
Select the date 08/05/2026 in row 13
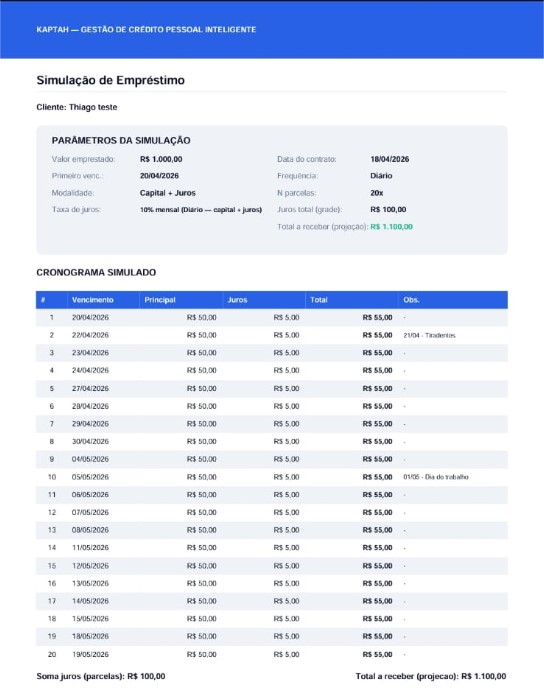point(90,530)
